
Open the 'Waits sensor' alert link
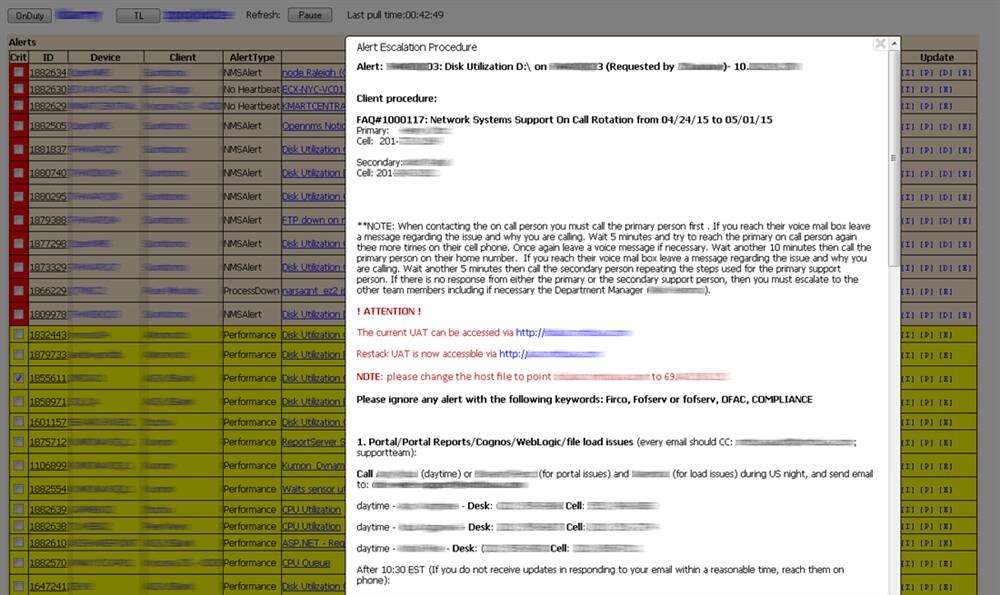click(x=313, y=489)
